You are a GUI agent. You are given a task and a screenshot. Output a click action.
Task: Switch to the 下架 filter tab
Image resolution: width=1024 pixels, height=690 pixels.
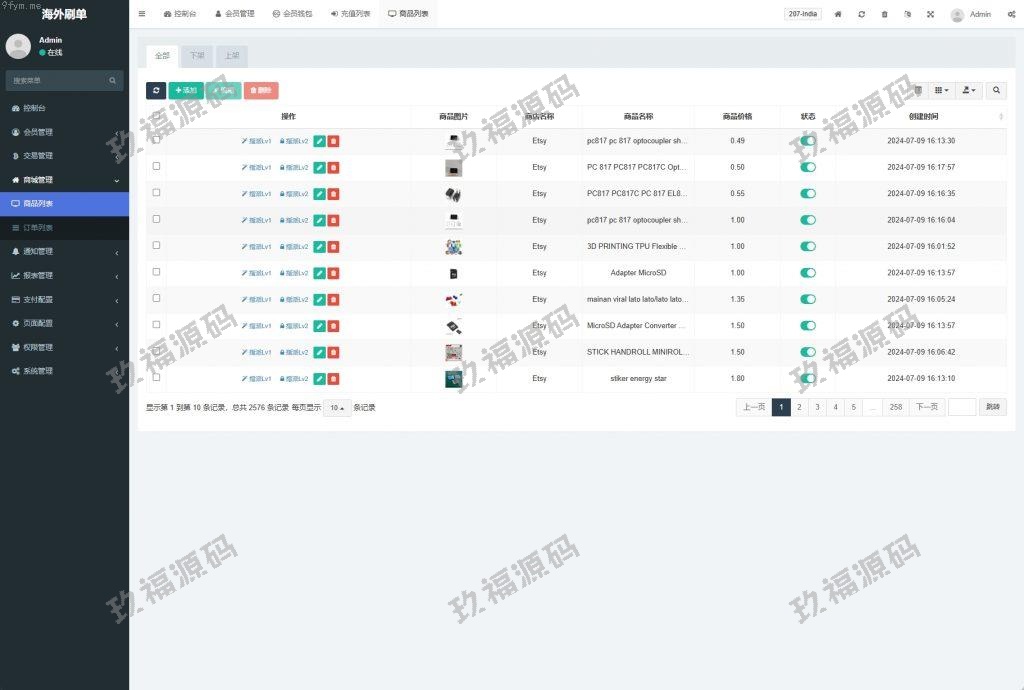197,56
